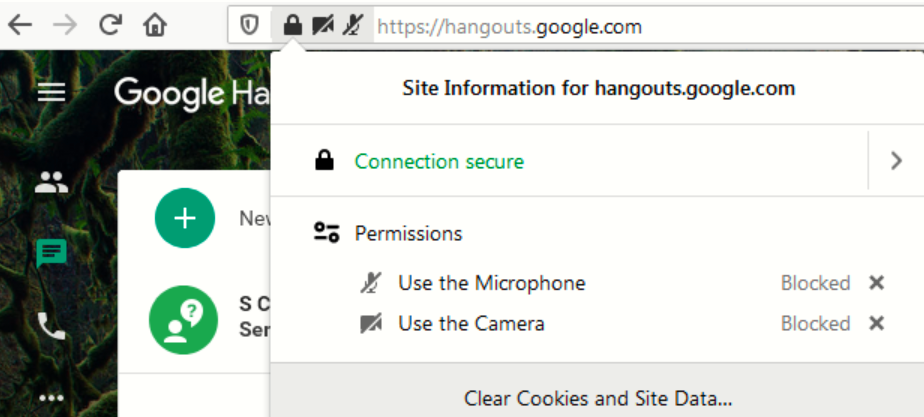
Task: Remove blocked Microphone permission
Action: (x=877, y=283)
